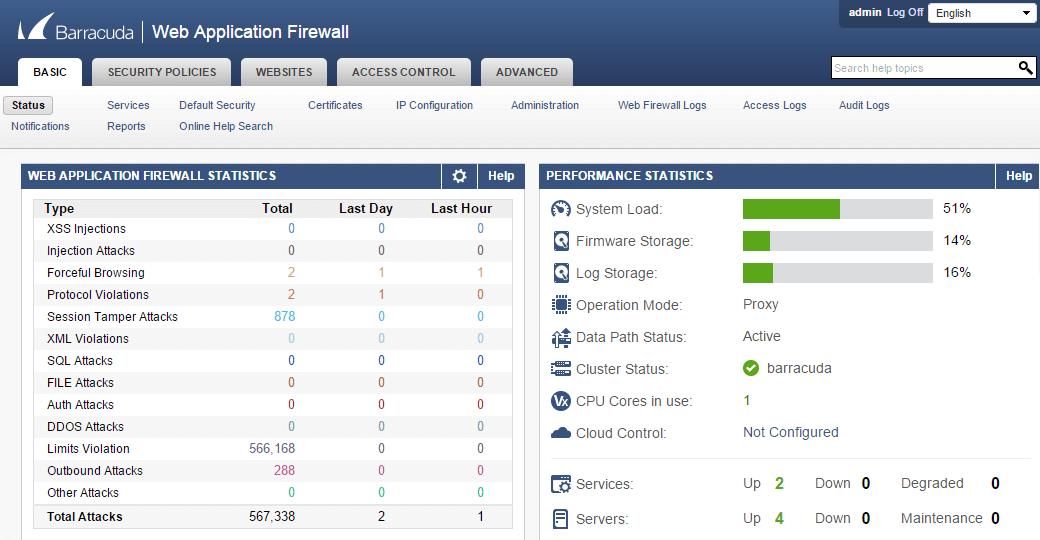Image resolution: width=1040 pixels, height=540 pixels.
Task: Click the Servers Maintenance count 0
Action: [996, 518]
